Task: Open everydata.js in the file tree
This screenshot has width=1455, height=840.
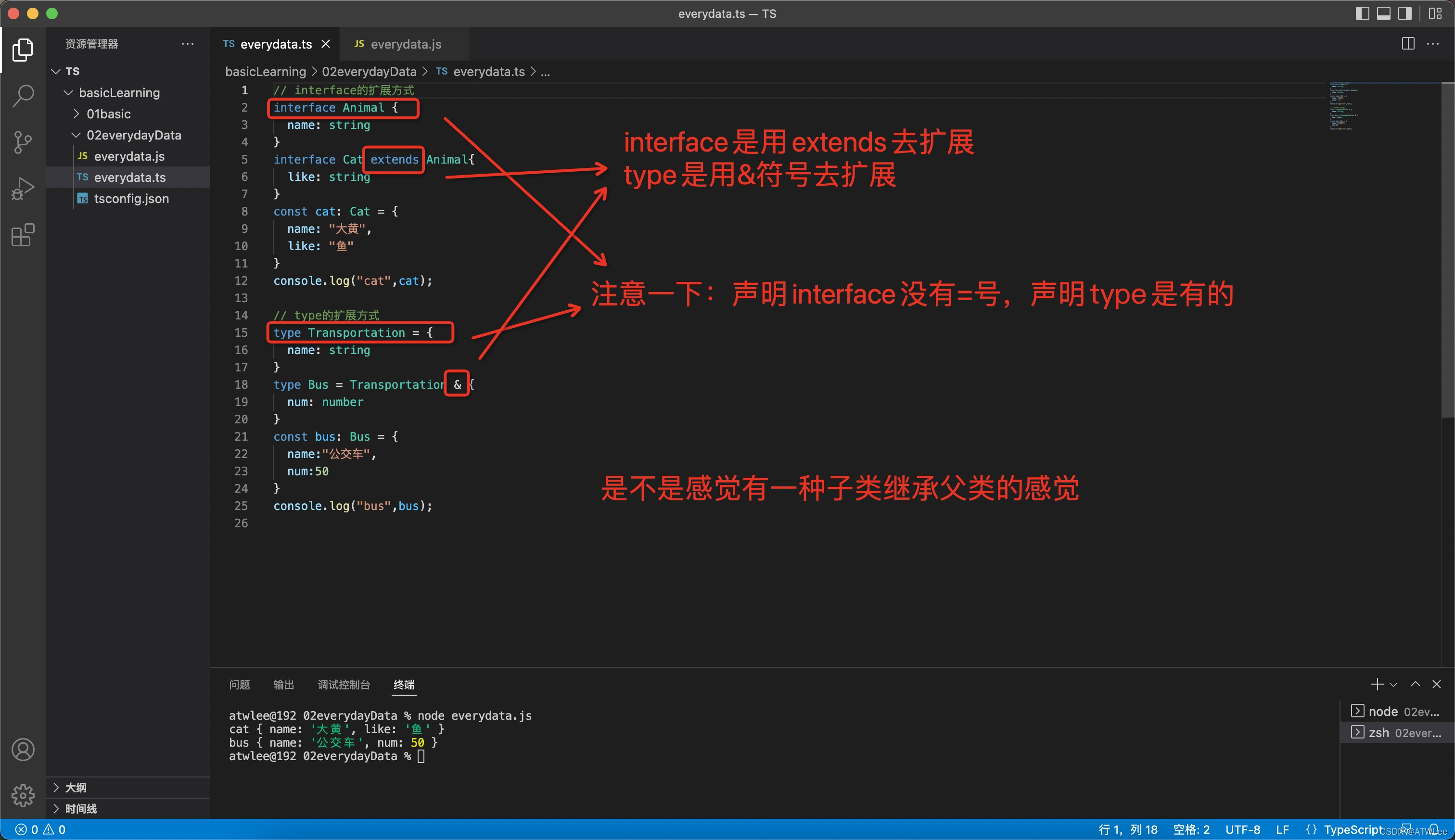Action: tap(128, 156)
